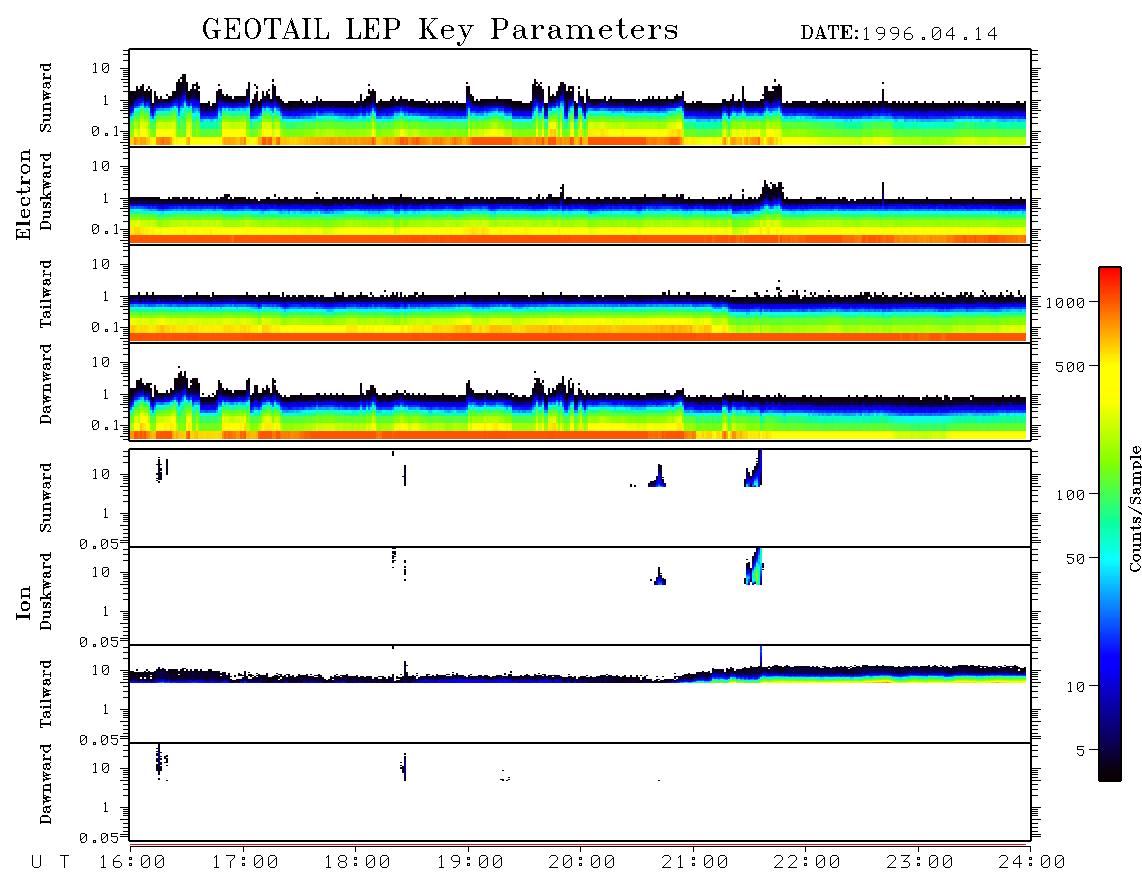
Task: Click the 0.05 tick of Ion Sunward panel
Action: (x=99, y=543)
